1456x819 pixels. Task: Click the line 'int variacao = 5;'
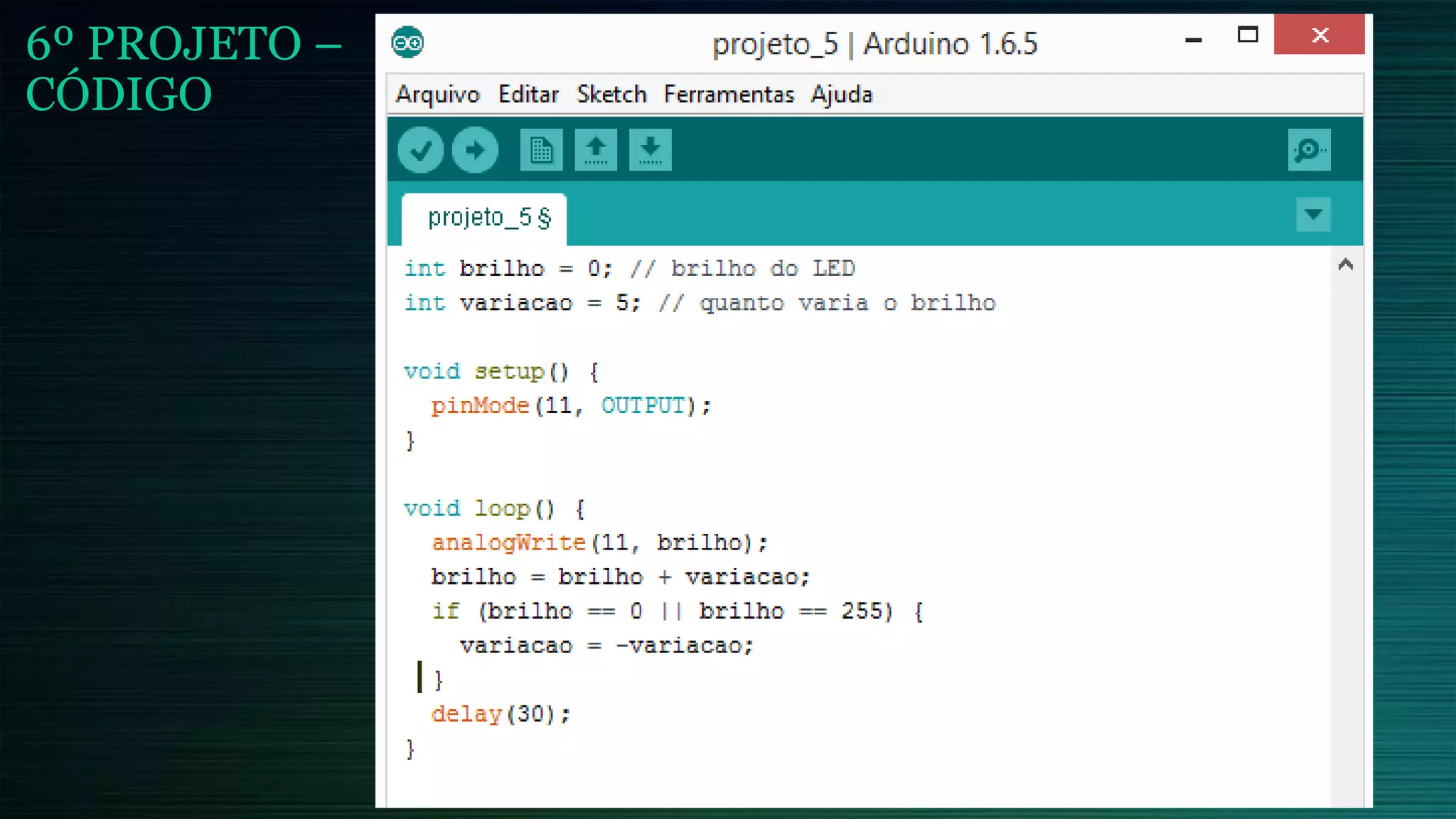pyautogui.click(x=522, y=303)
